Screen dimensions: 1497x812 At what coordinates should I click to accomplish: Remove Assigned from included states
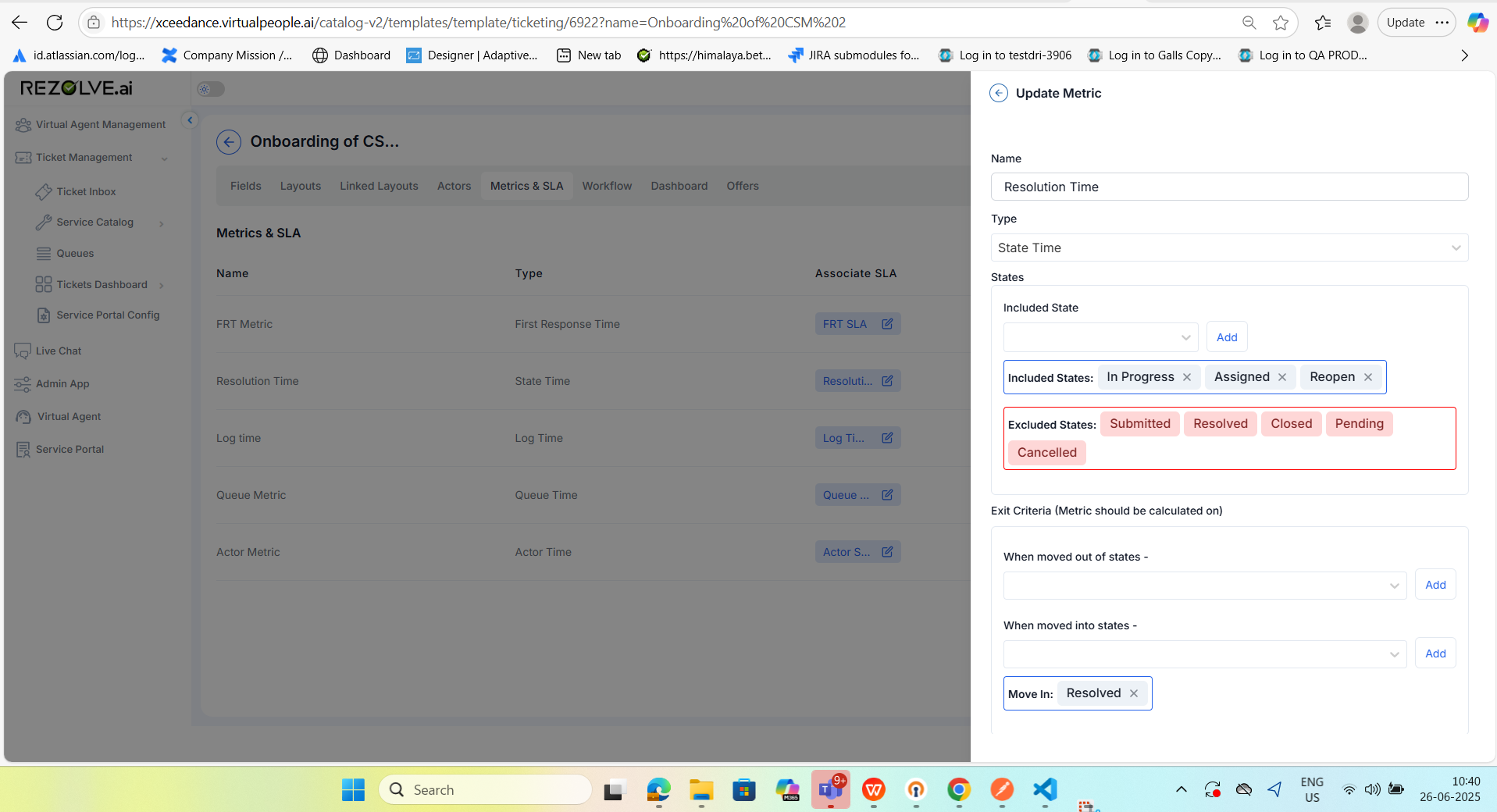point(1282,377)
